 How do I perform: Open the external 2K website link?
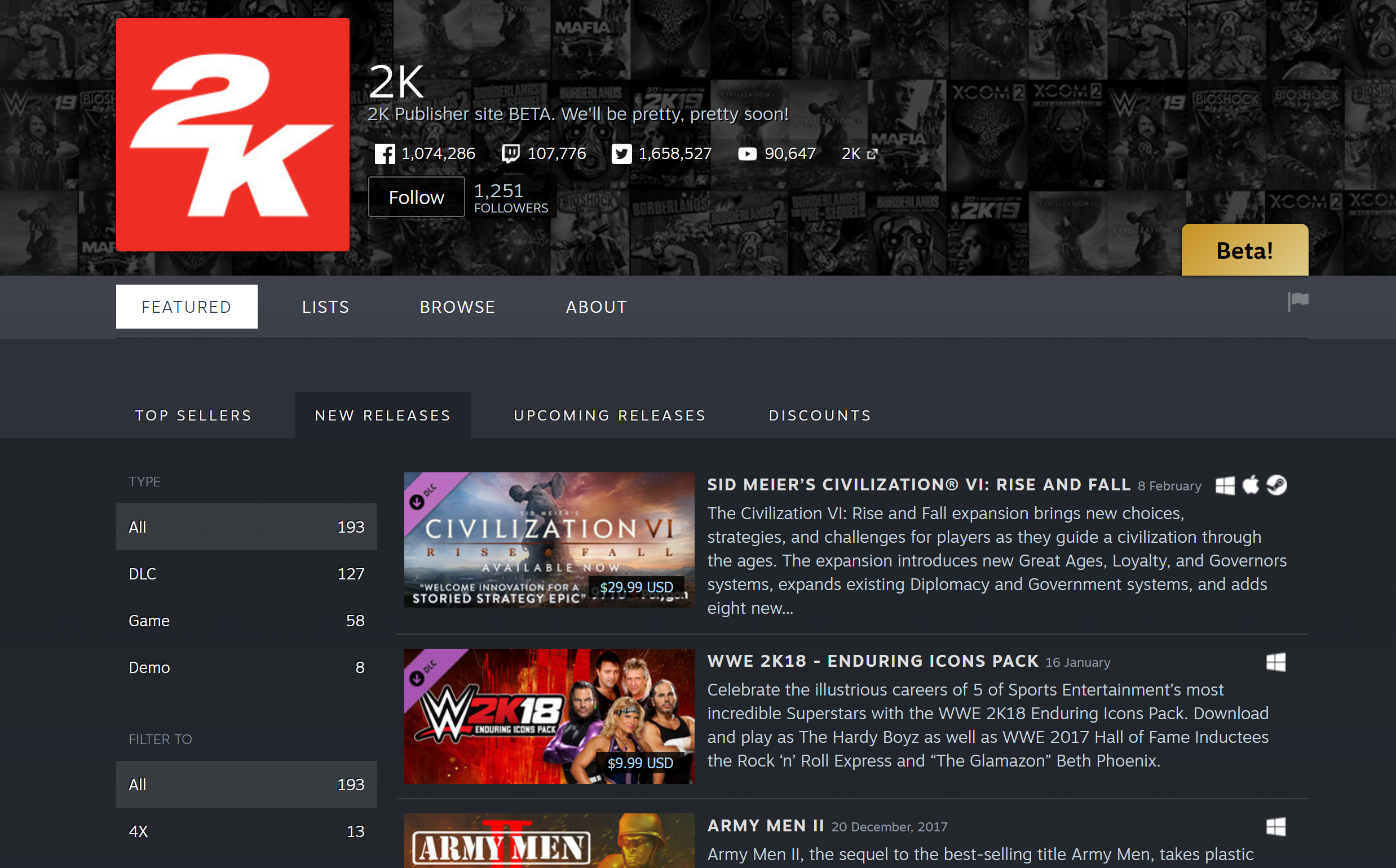860,154
